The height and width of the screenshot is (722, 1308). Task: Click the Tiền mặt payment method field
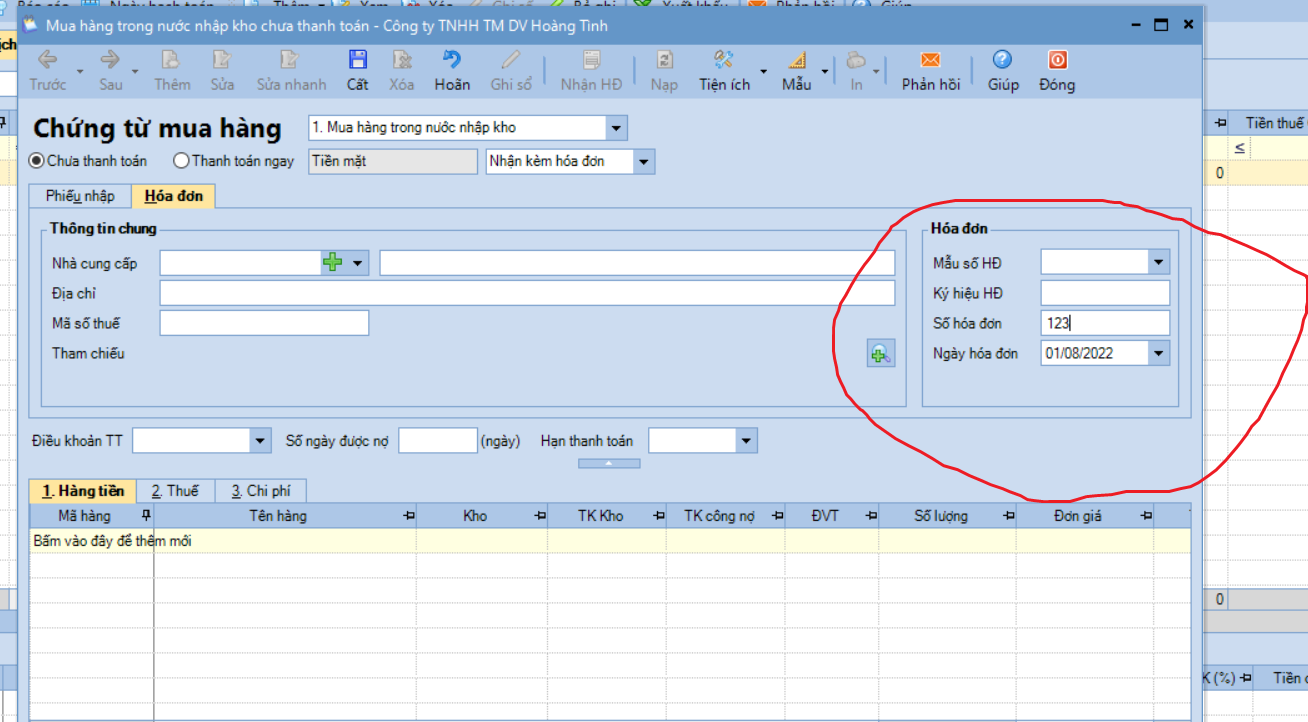393,161
